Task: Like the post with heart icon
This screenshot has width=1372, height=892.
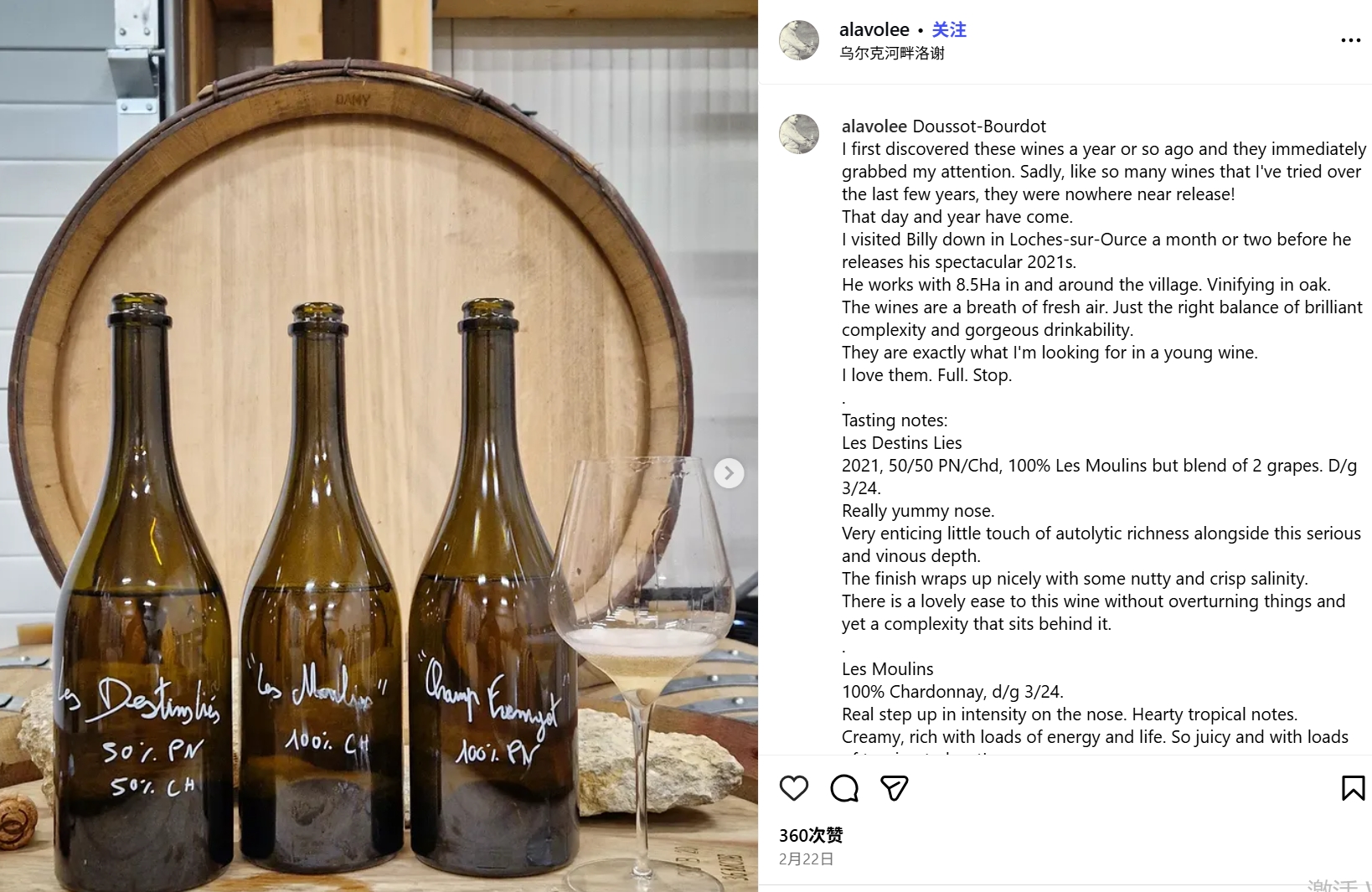Action: tap(793, 788)
